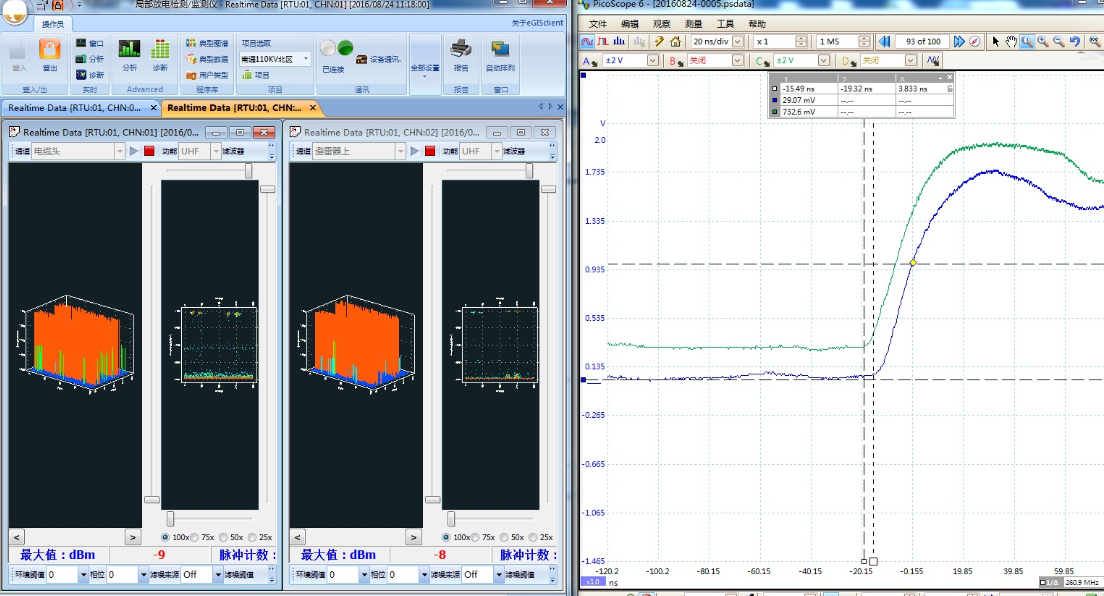This screenshot has width=1104, height=596.
Task: Select the 75x radio button in CHN:01
Action: [x=194, y=537]
